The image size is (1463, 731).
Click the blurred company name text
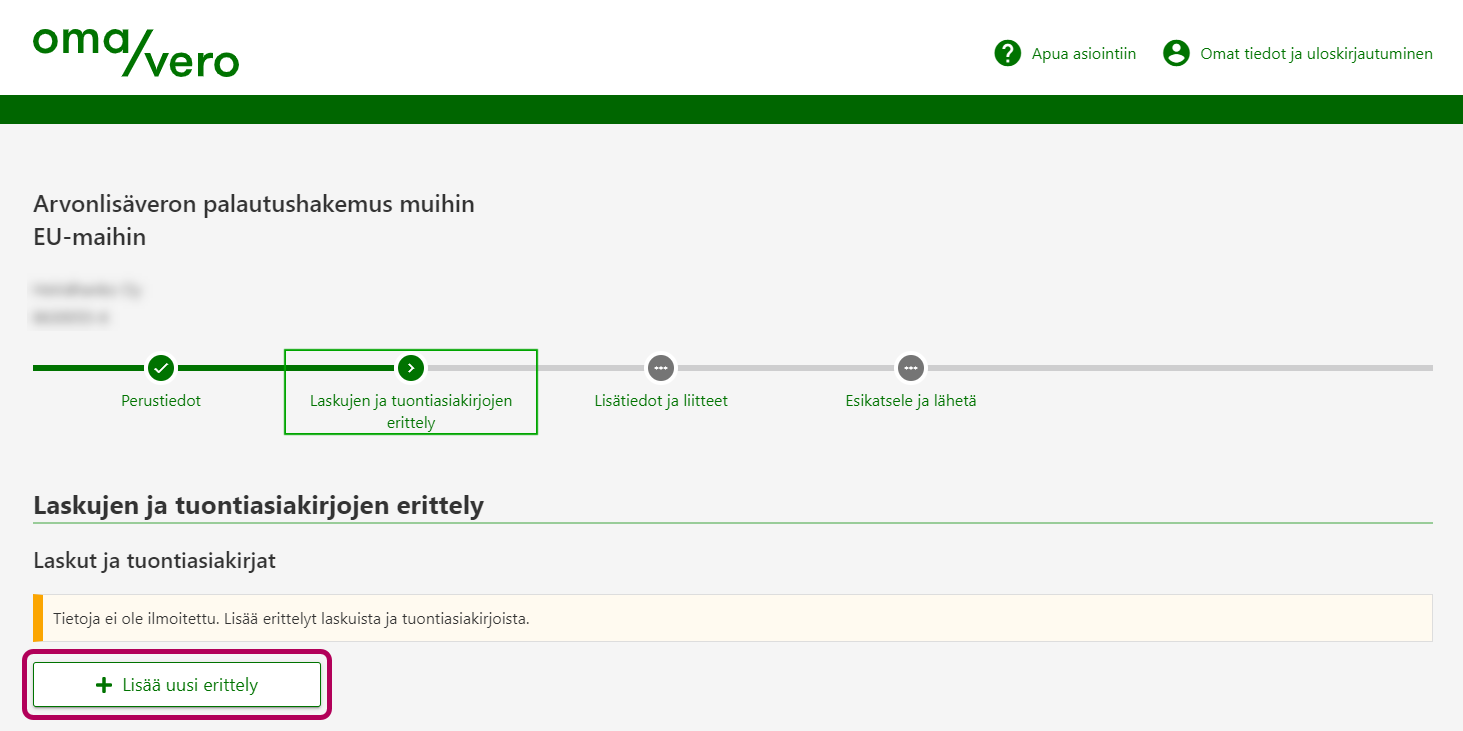pos(88,291)
